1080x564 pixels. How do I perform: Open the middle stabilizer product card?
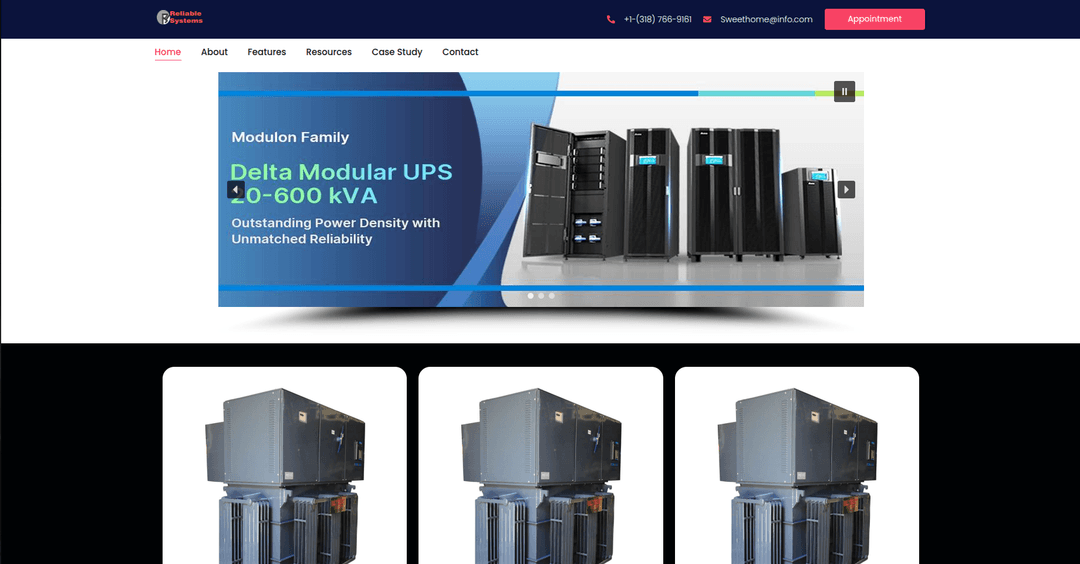tap(541, 466)
